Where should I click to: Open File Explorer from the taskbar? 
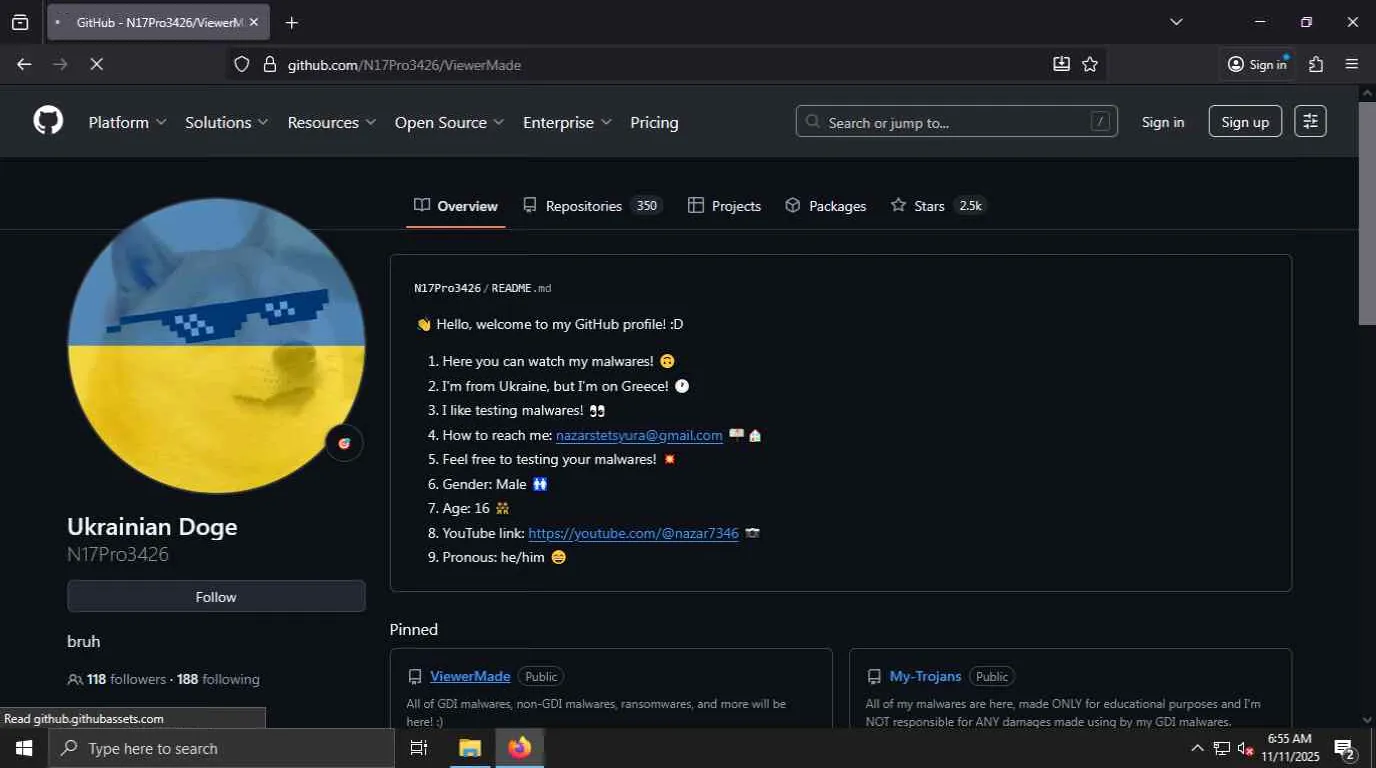[x=470, y=748]
